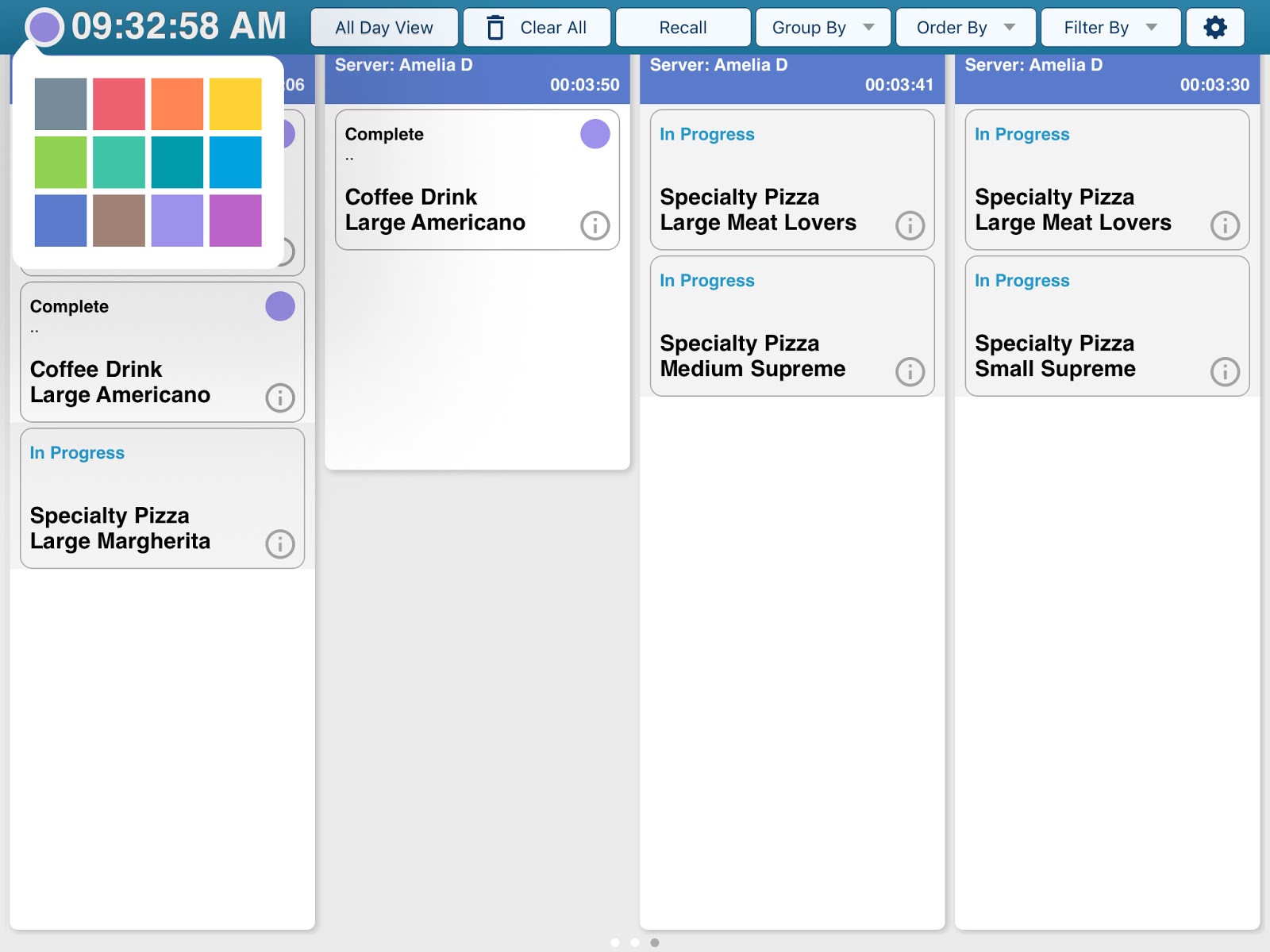1270x952 pixels.
Task: Toggle the purple dot on the left column's Americano
Action: click(x=279, y=306)
